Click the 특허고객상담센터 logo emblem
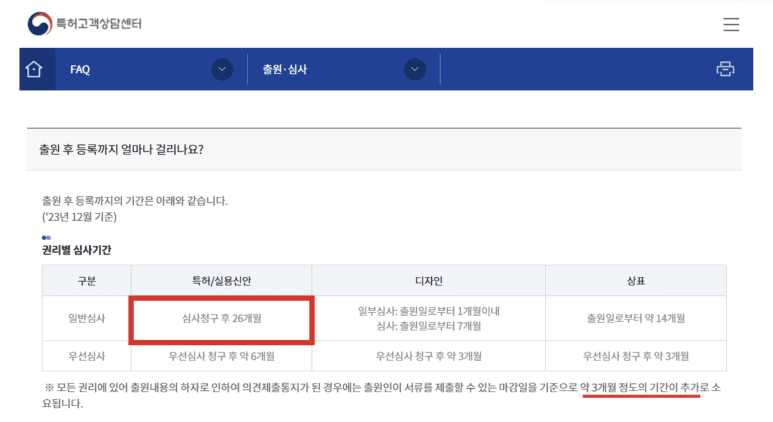The height and width of the screenshot is (422, 773). pos(39,24)
